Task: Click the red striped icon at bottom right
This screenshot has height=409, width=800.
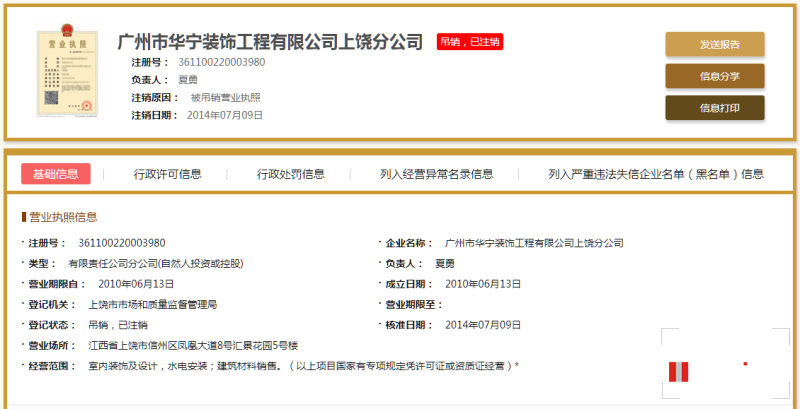Action: pyautogui.click(x=681, y=371)
